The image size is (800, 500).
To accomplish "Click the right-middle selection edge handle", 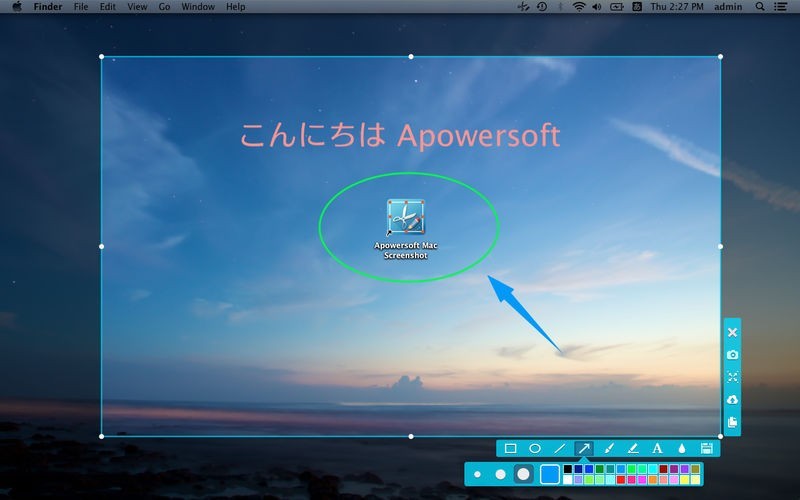I will pos(720,246).
